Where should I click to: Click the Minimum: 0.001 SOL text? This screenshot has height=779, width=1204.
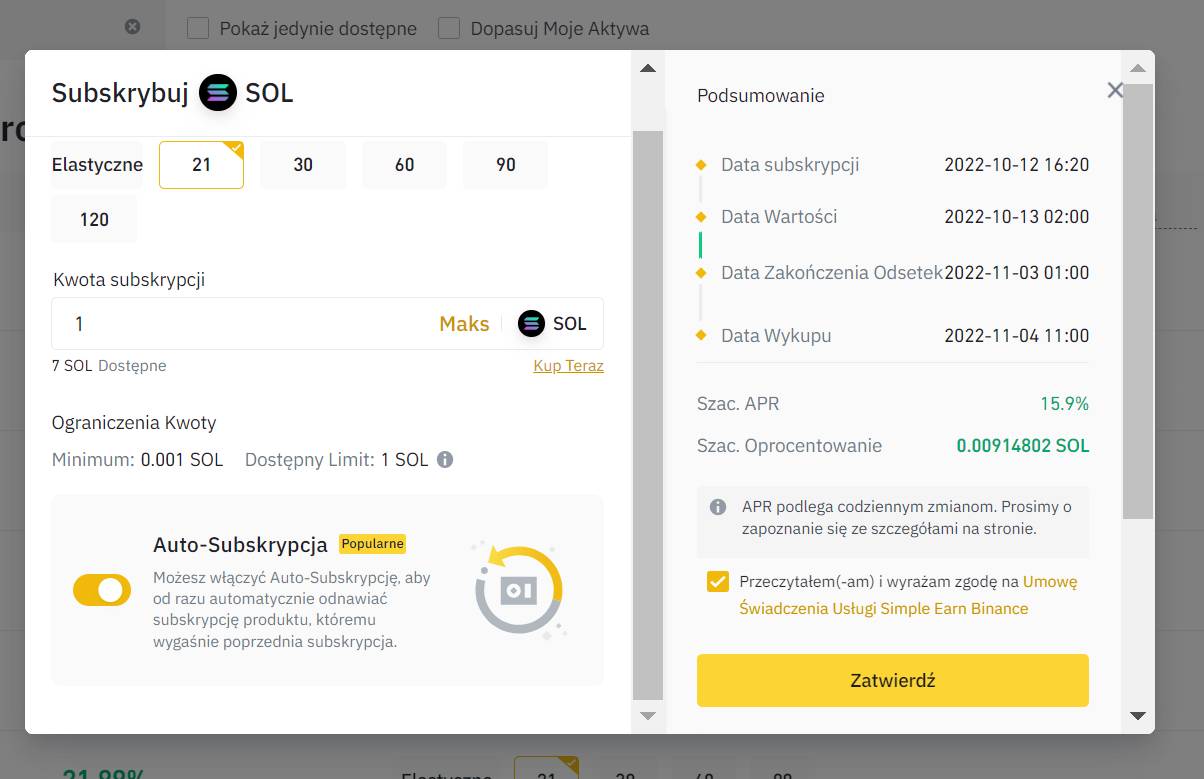[137, 460]
